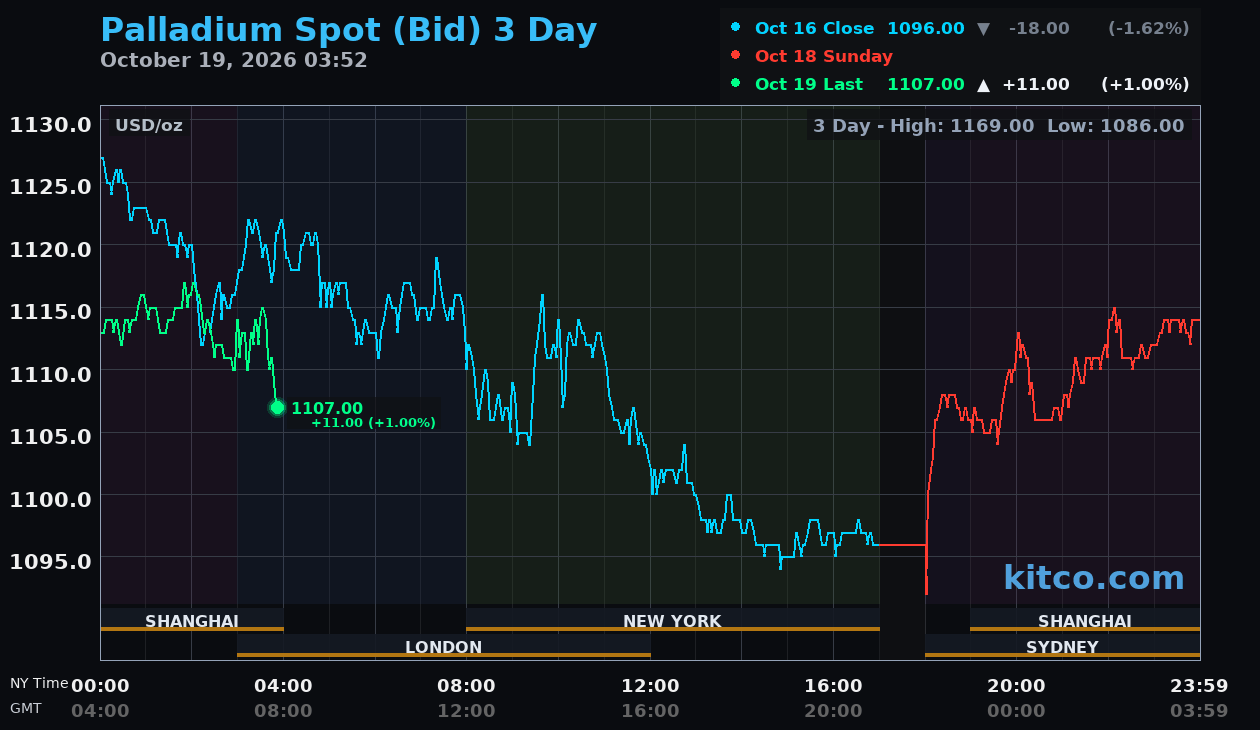Image resolution: width=1260 pixels, height=730 pixels.
Task: Click the date "October 19, 2026 03:52"
Action: [234, 60]
